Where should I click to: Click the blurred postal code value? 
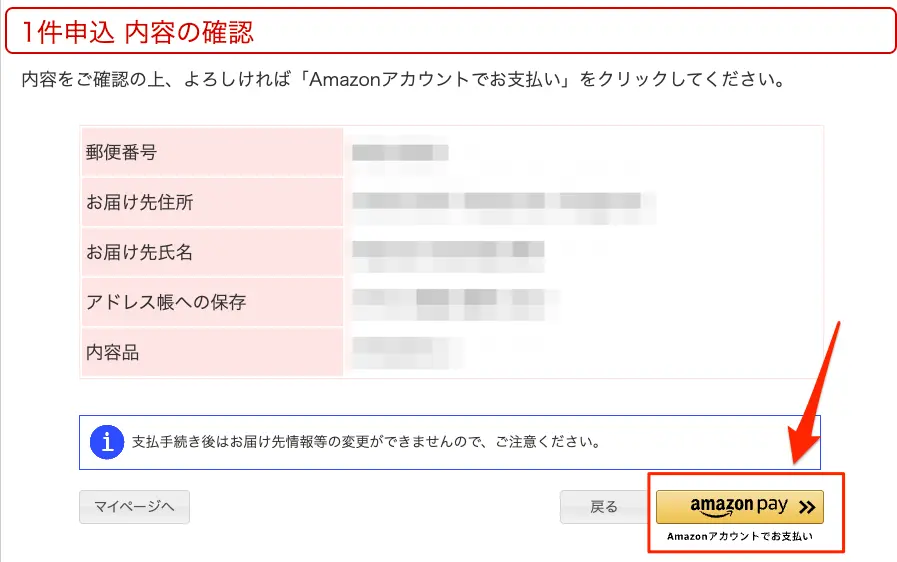(x=399, y=153)
